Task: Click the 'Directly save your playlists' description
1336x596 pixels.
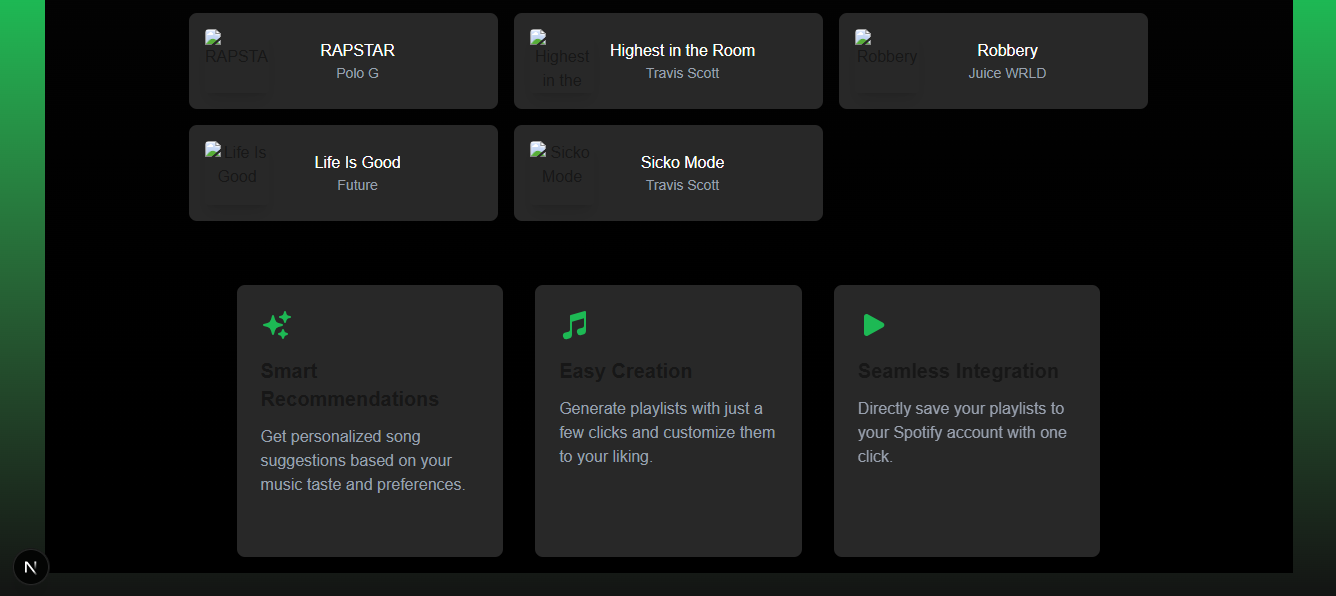Action: (x=962, y=432)
